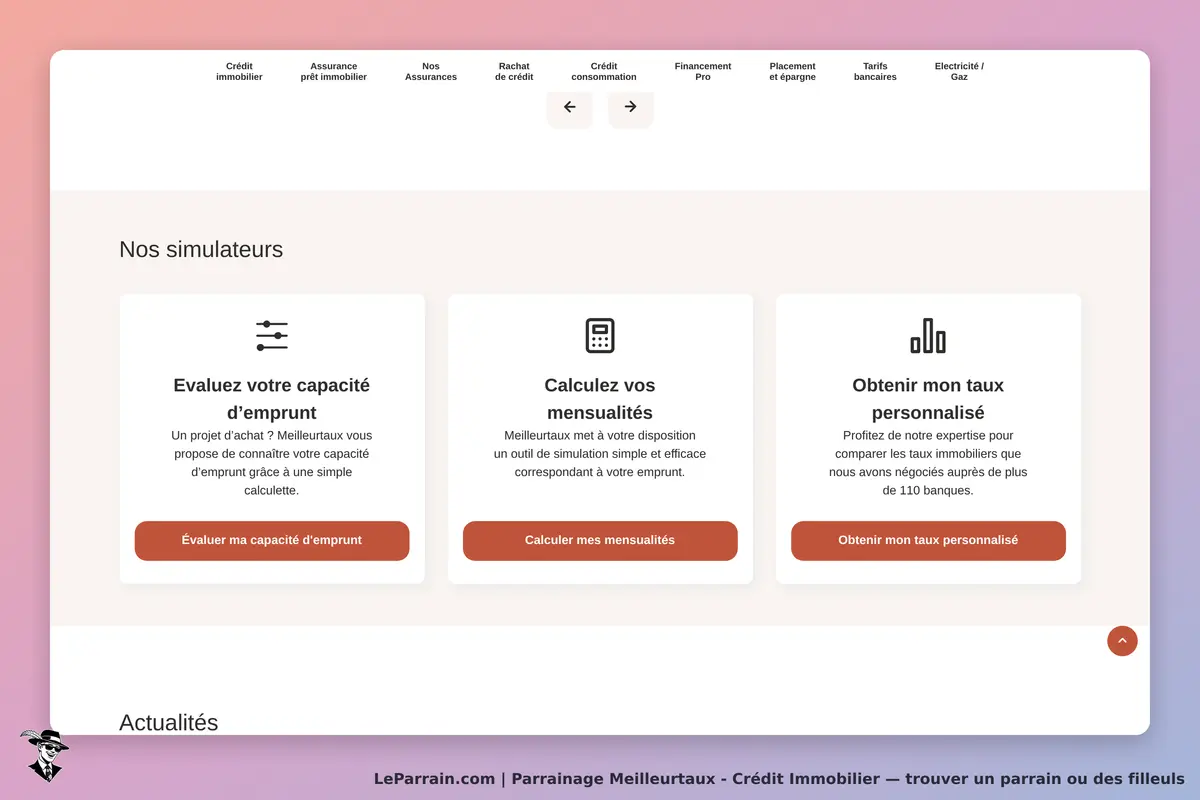Viewport: 1200px width, 800px height.
Task: Click the sliders icon above capacité d'emprunt
Action: tap(272, 336)
